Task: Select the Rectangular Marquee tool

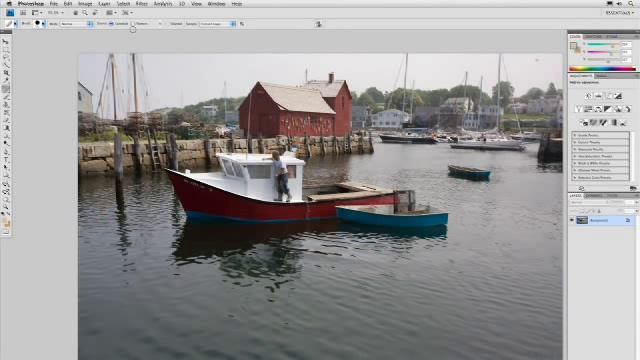Action: tap(6, 49)
